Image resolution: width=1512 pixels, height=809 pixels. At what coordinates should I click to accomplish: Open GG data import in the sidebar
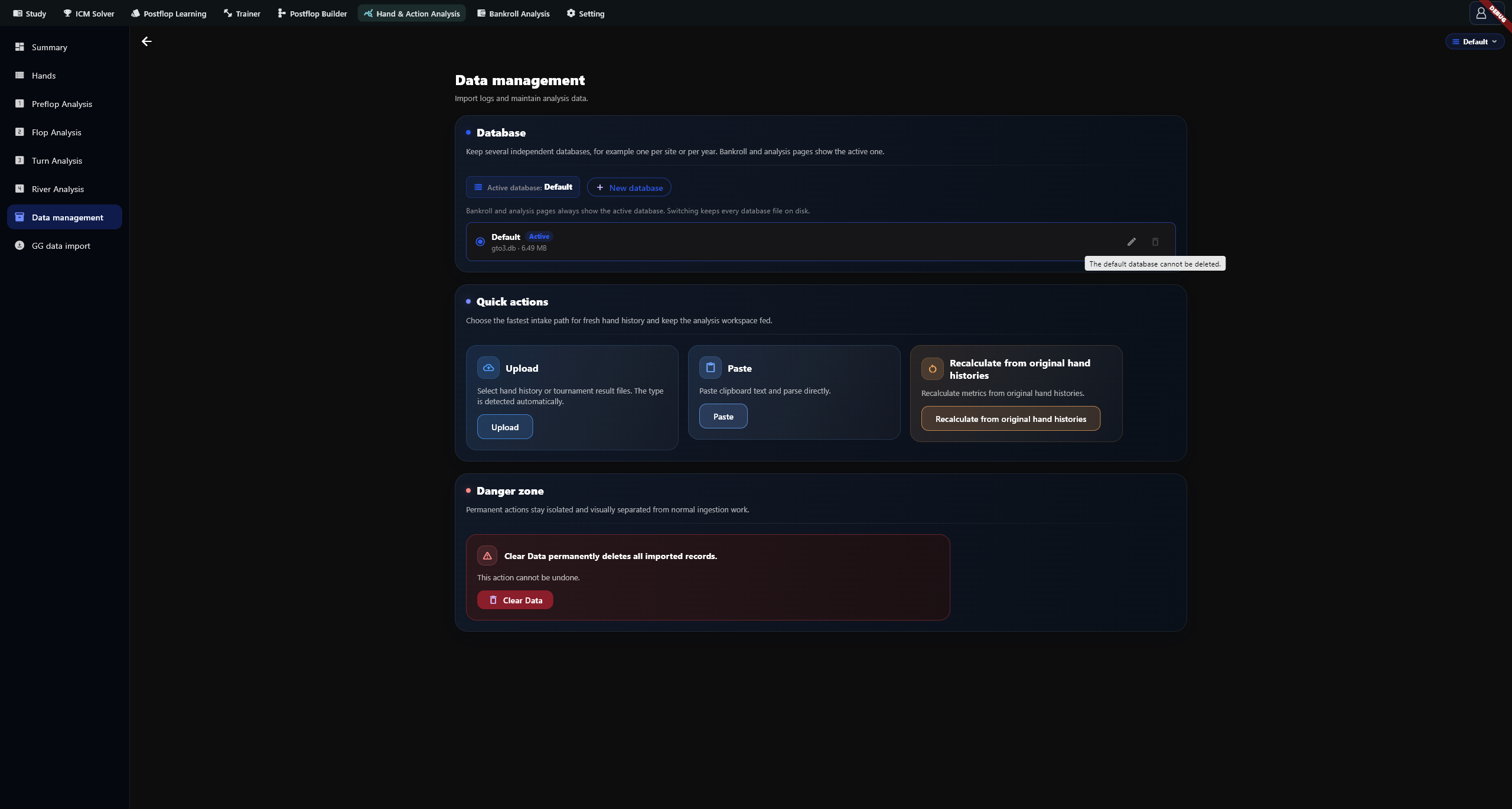point(64,245)
